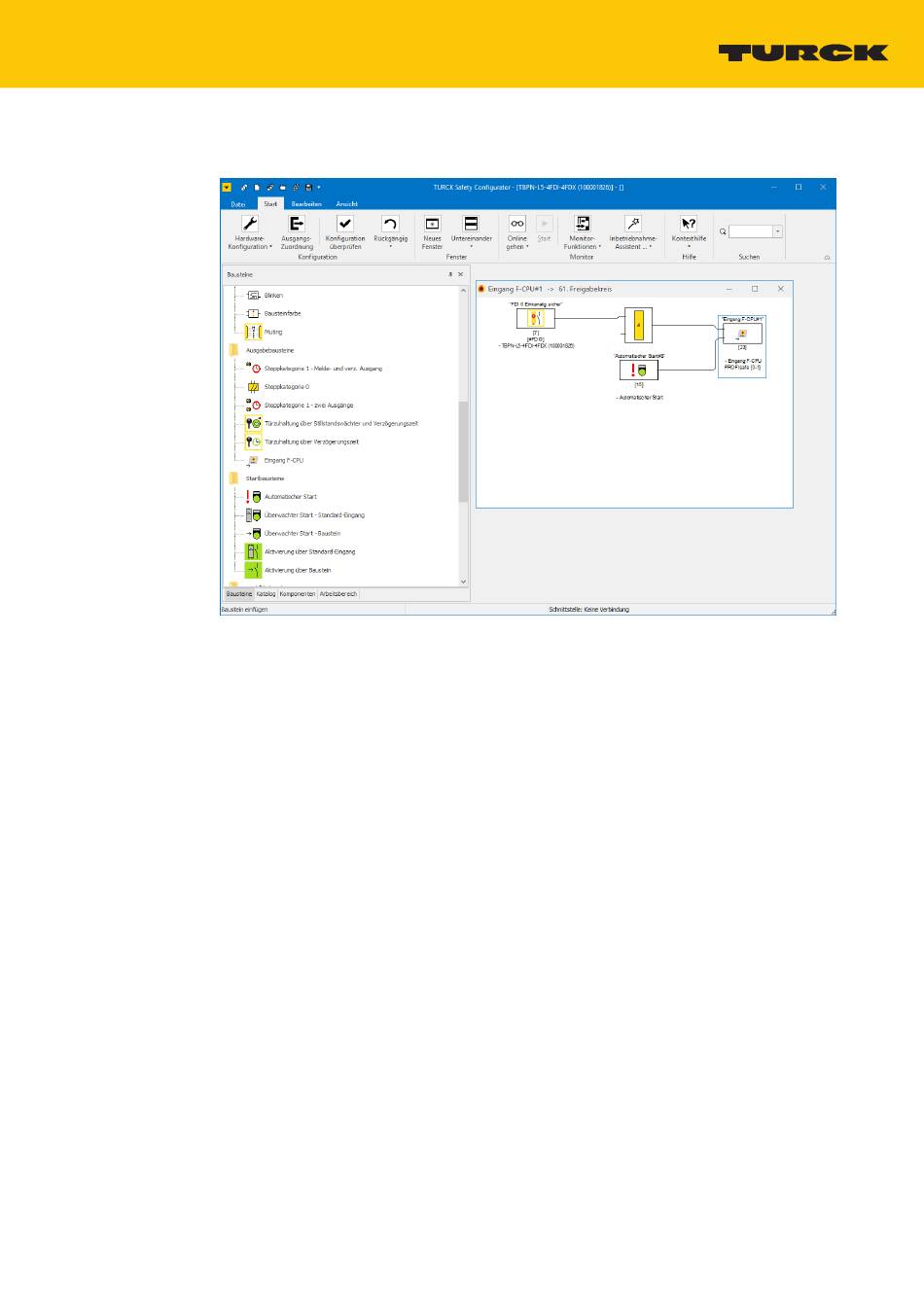This screenshot has height=1307, width=924.
Task: Click the Ausgangs-Zuordnung icon
Action: point(297,224)
